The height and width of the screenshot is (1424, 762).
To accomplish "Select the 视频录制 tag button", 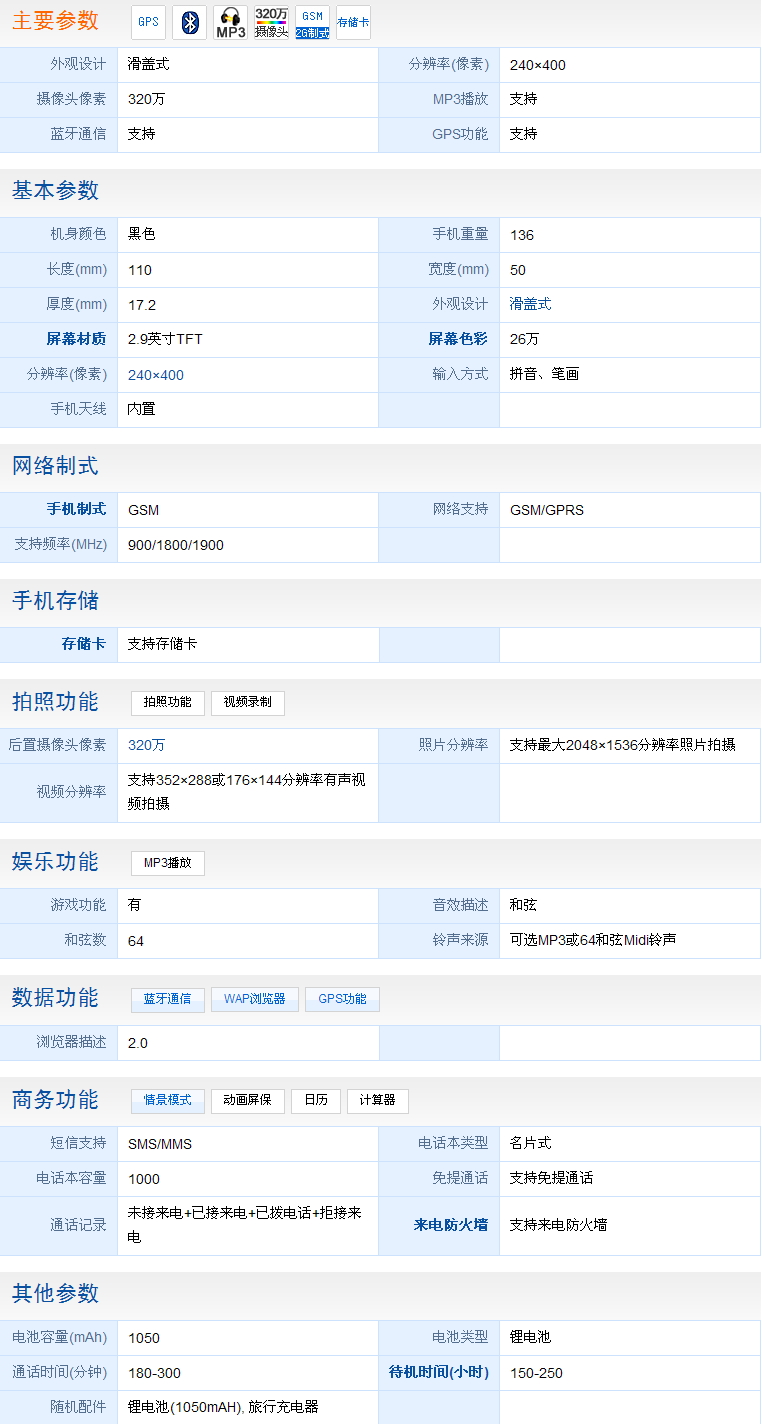I will click(x=247, y=702).
